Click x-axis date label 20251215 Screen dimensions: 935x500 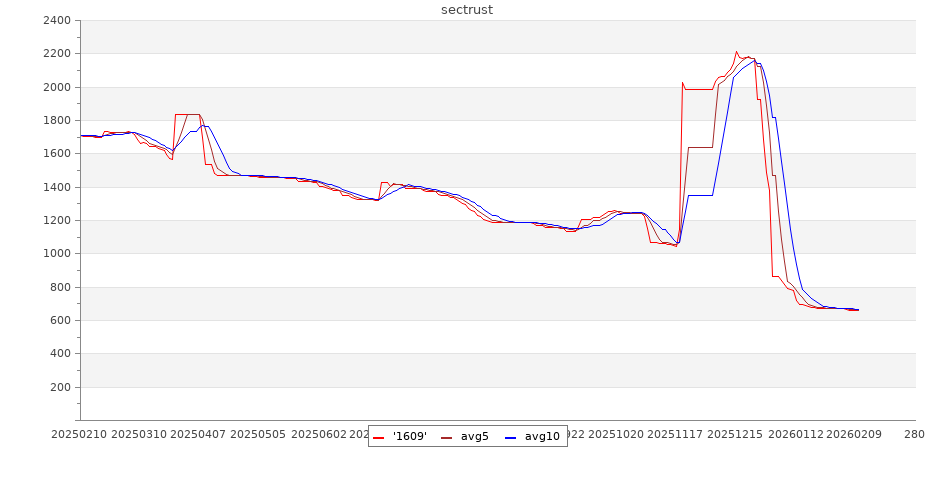pos(735,435)
